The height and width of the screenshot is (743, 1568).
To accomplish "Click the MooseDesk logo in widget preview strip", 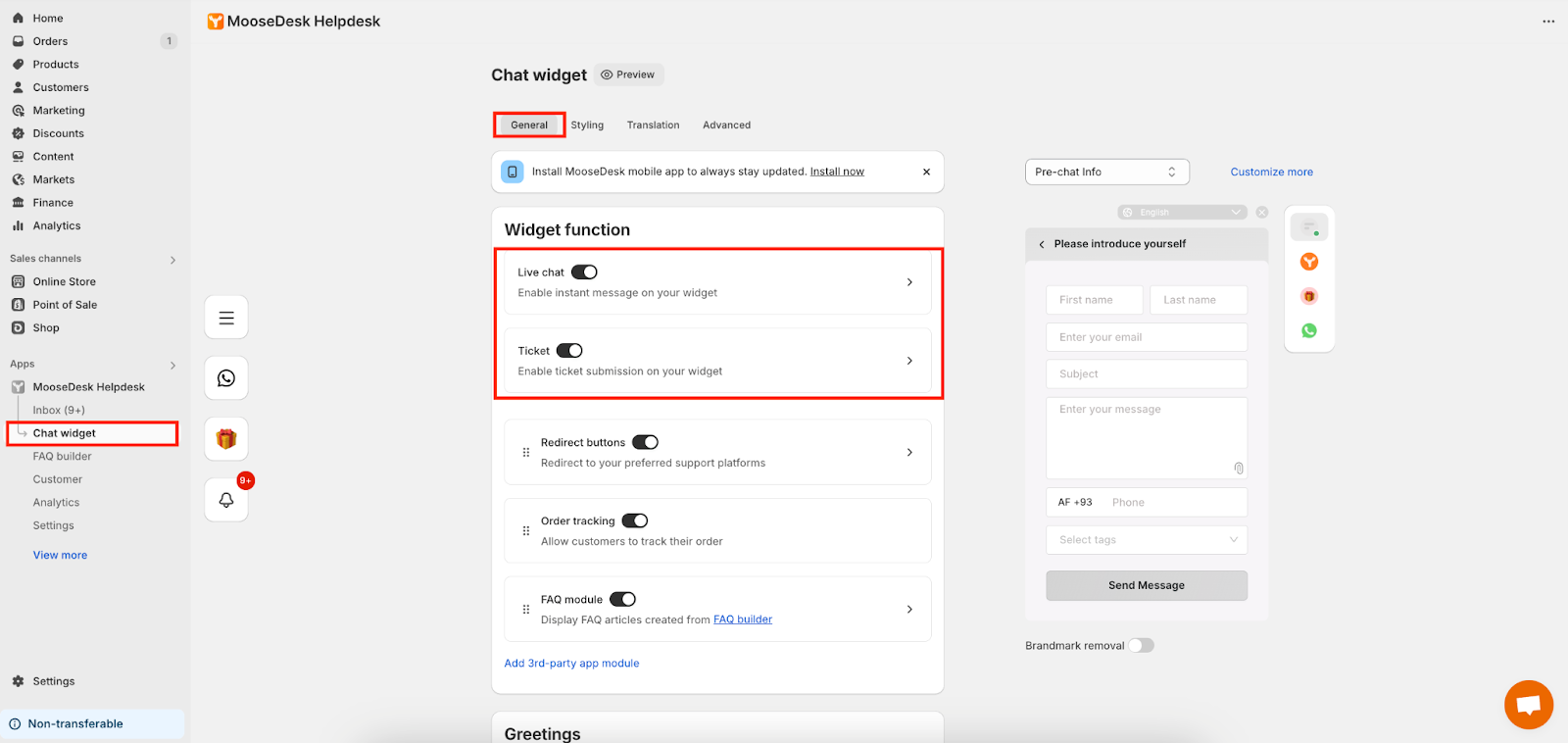I will [x=1309, y=262].
